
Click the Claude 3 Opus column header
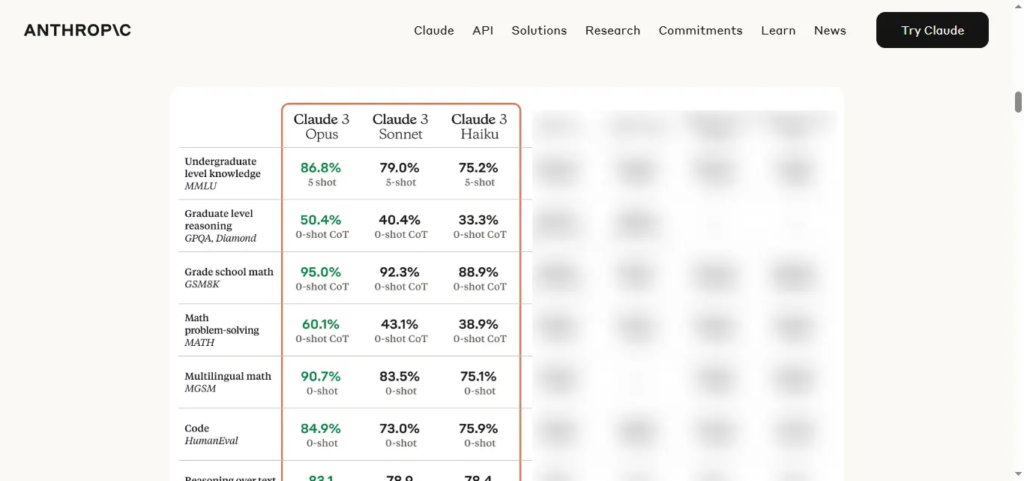pyautogui.click(x=321, y=127)
